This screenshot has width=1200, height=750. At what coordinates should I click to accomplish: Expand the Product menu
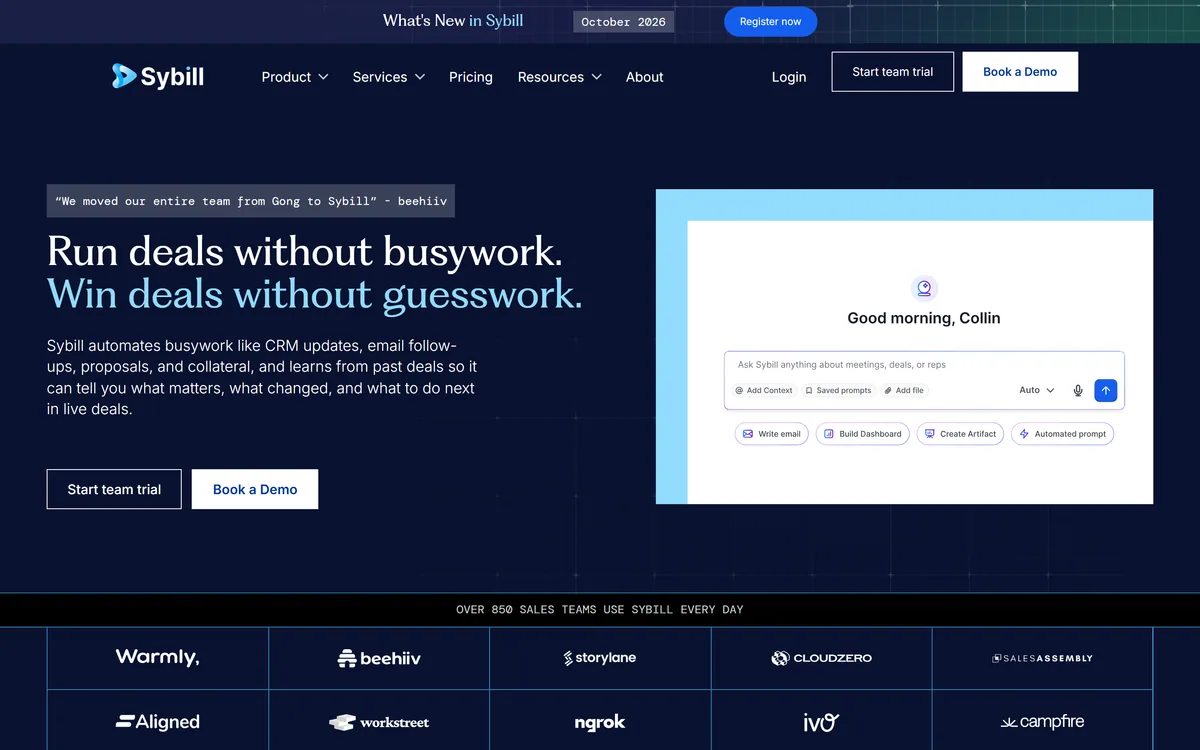coord(295,77)
